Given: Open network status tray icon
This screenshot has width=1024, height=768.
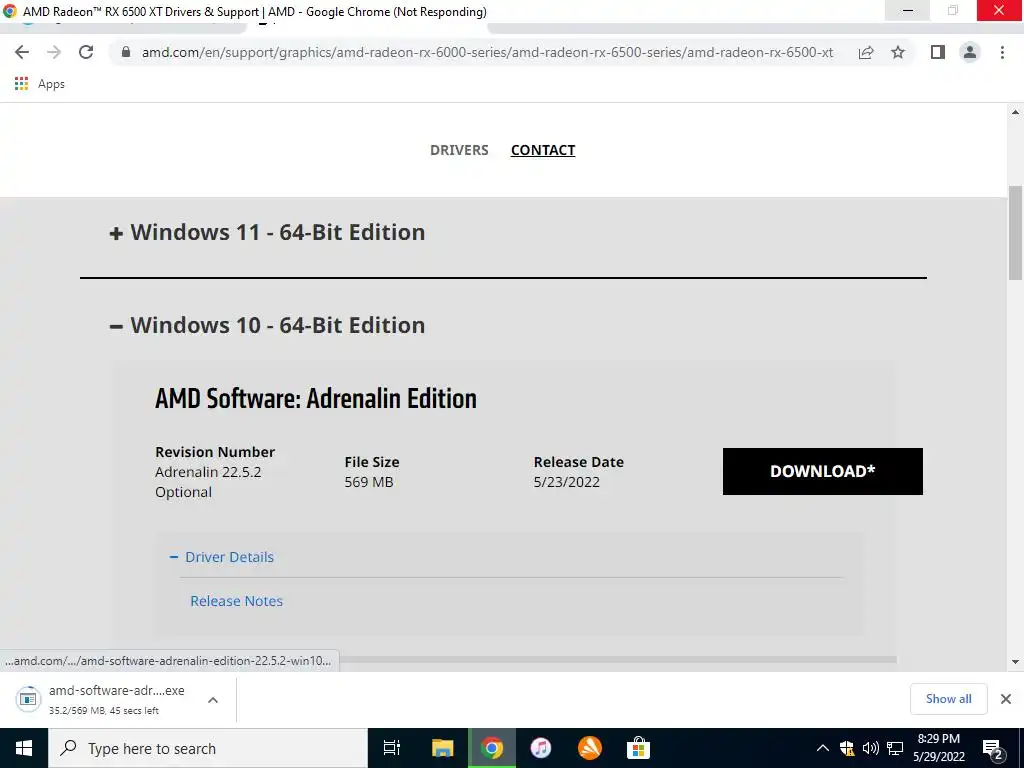Looking at the screenshot, I should pos(895,748).
